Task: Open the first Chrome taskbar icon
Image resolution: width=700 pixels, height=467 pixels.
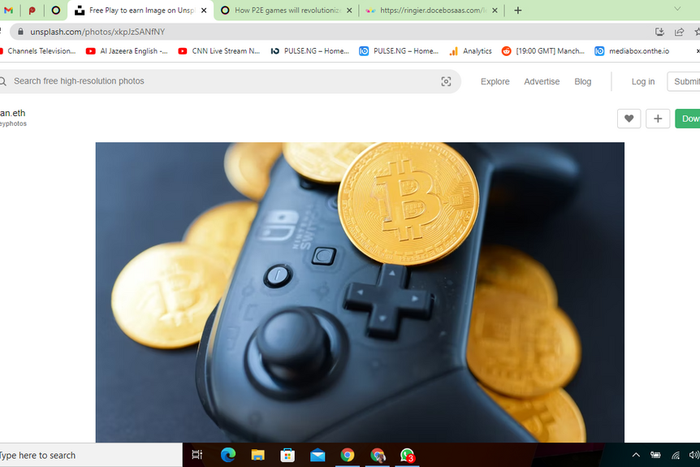Action: [x=347, y=455]
